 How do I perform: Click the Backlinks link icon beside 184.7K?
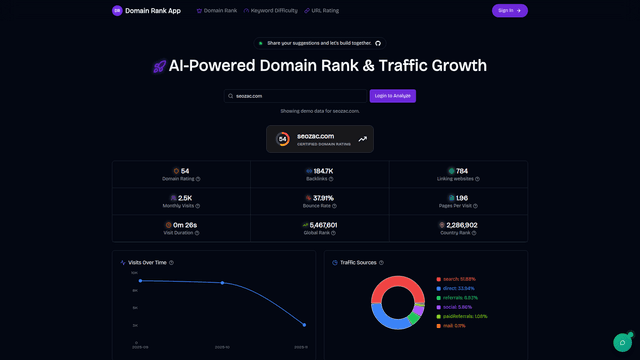point(309,171)
